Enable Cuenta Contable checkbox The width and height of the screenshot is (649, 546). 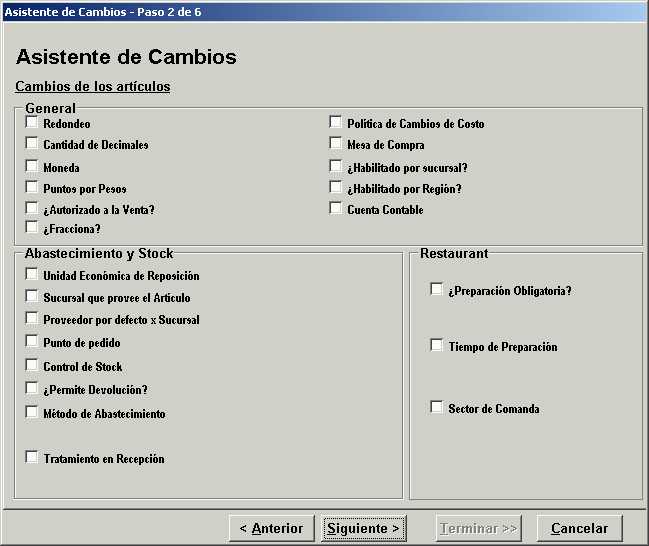coord(336,209)
